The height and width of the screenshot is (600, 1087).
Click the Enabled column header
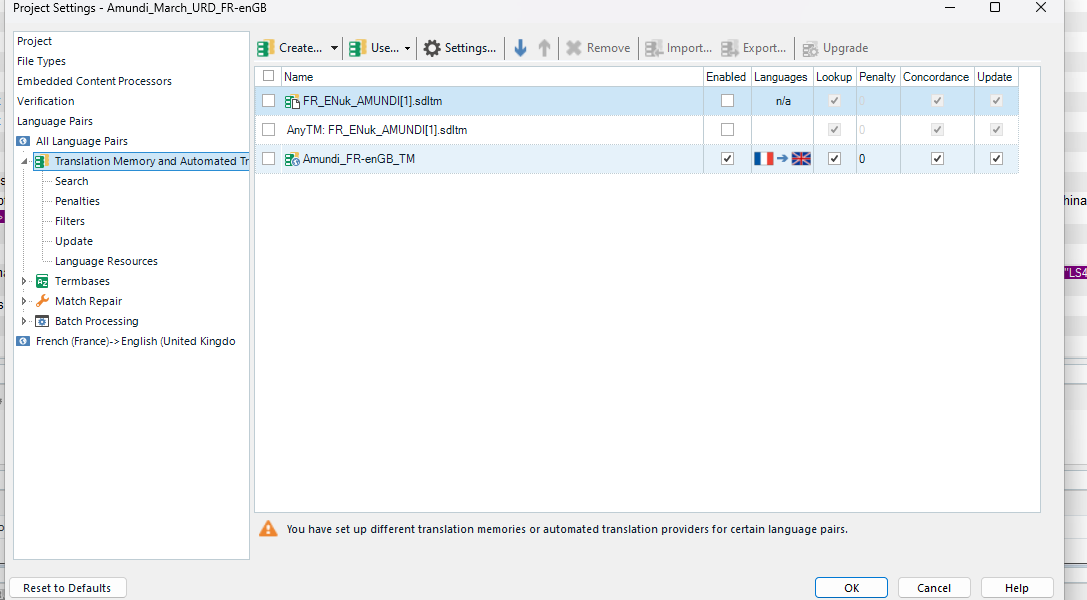coord(726,77)
